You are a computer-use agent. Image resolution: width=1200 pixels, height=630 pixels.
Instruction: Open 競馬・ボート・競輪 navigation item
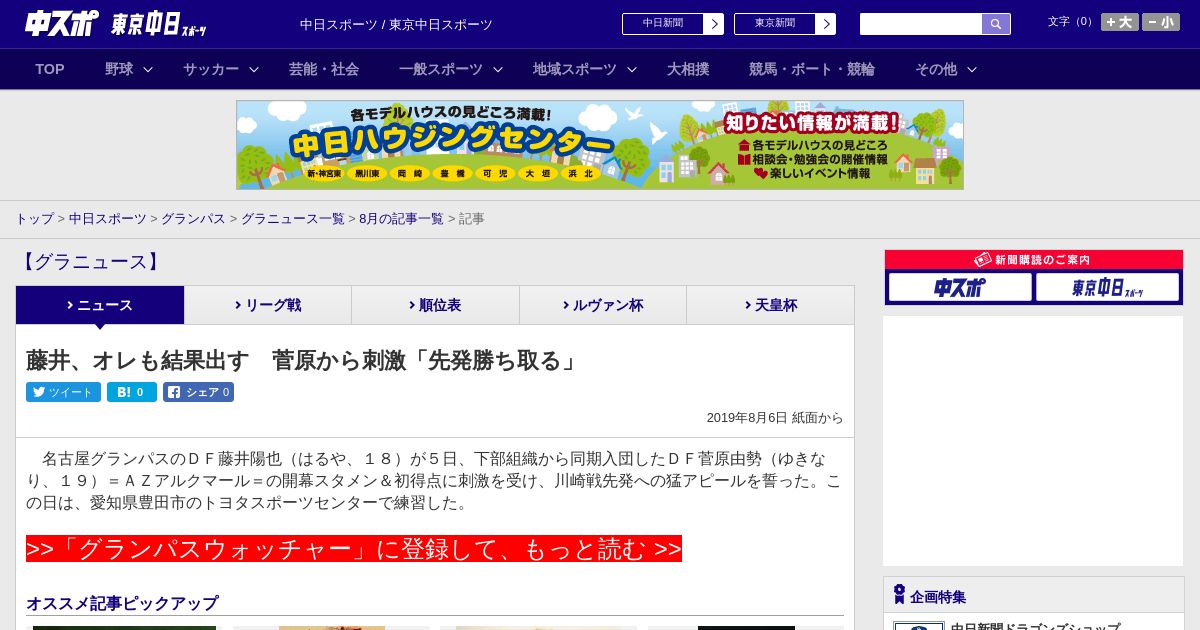pyautogui.click(x=812, y=69)
